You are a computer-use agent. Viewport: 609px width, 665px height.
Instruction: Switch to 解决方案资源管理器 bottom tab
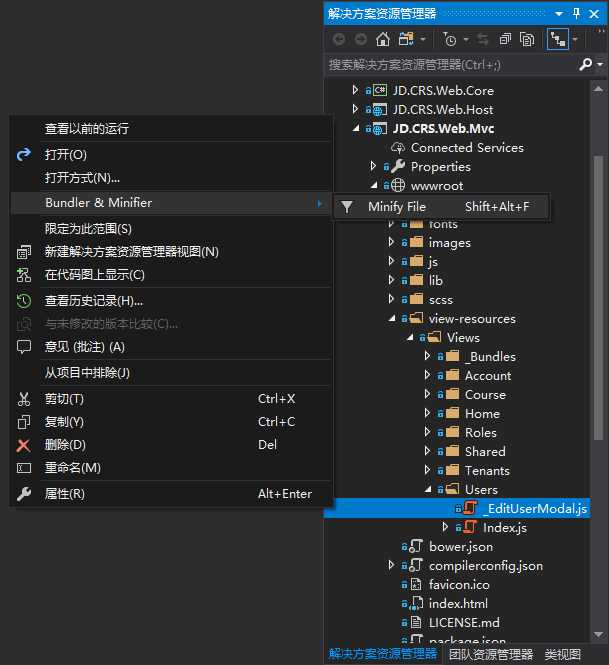tap(383, 654)
